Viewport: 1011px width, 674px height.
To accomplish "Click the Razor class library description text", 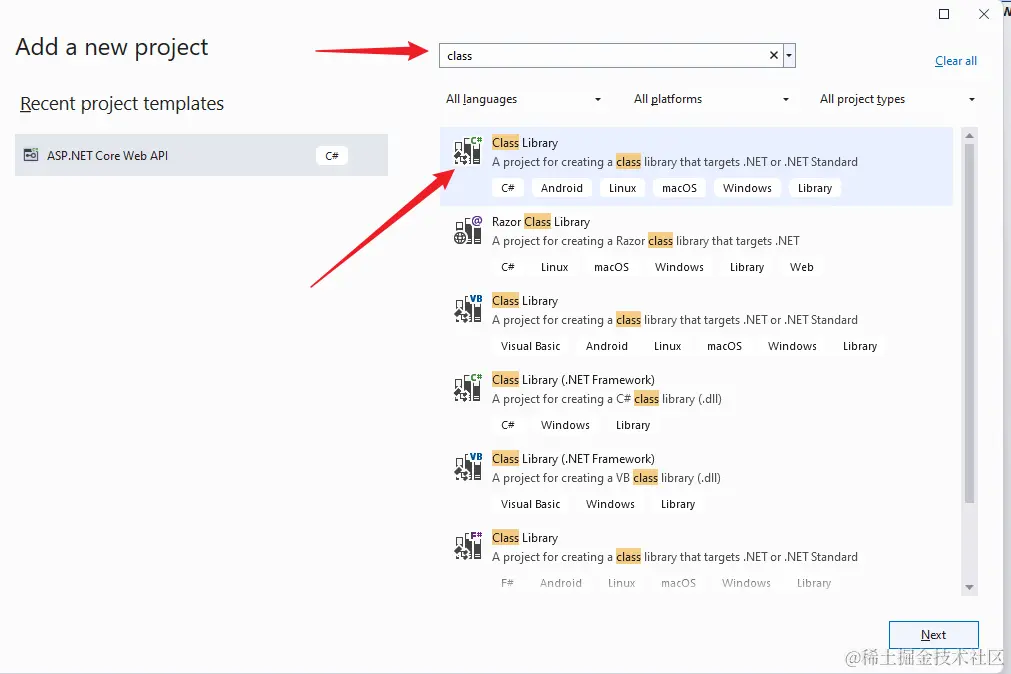I will 645,241.
